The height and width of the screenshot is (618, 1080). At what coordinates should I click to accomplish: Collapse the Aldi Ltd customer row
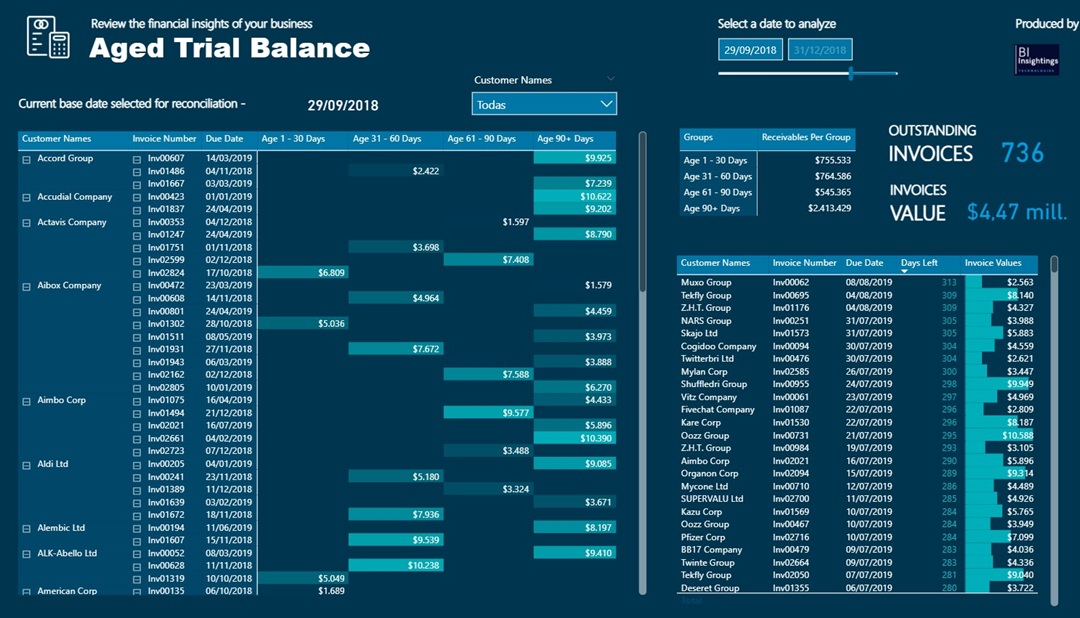coord(26,464)
